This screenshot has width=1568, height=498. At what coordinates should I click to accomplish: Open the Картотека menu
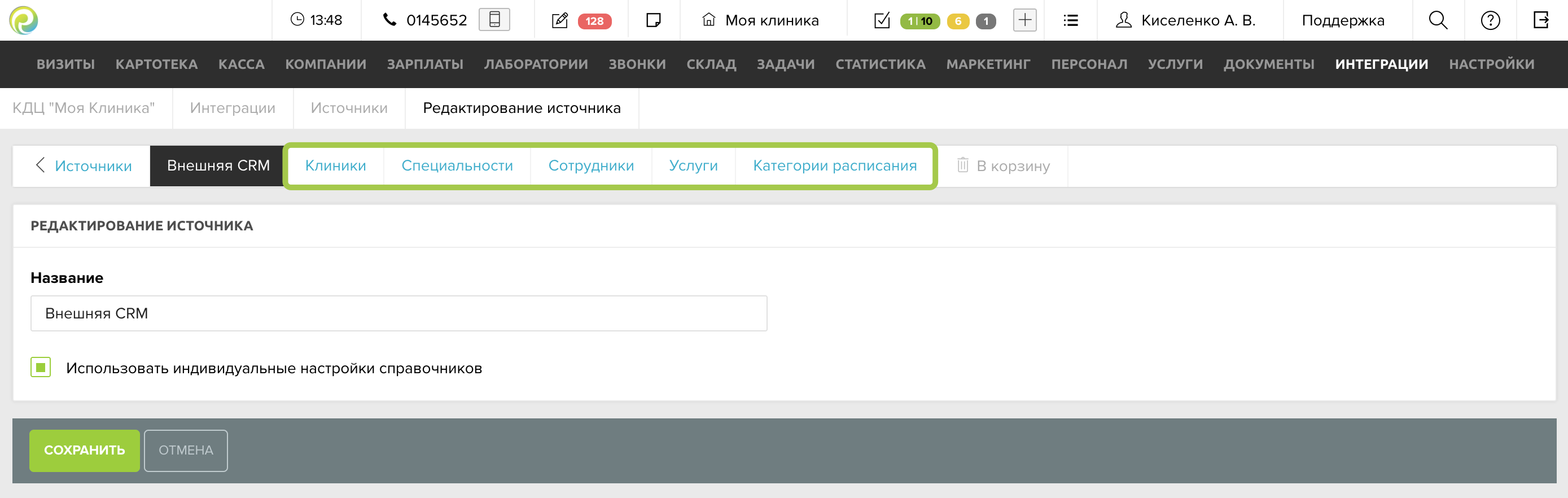(156, 64)
